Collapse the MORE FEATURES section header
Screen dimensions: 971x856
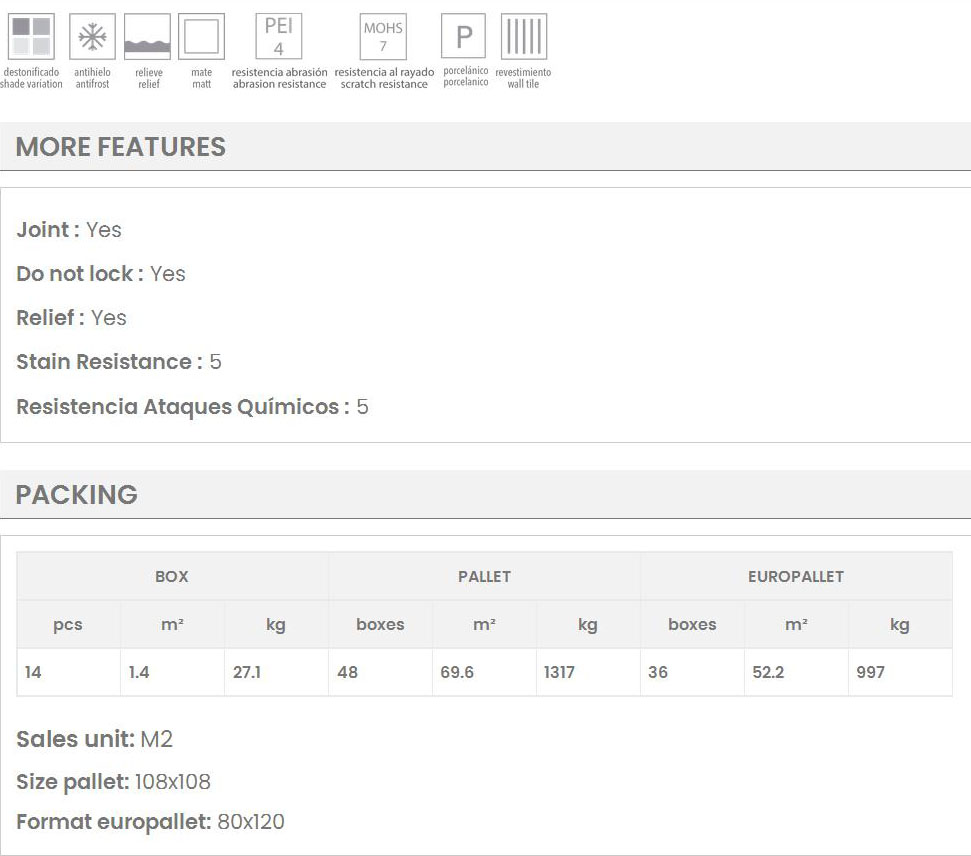pyautogui.click(x=120, y=147)
